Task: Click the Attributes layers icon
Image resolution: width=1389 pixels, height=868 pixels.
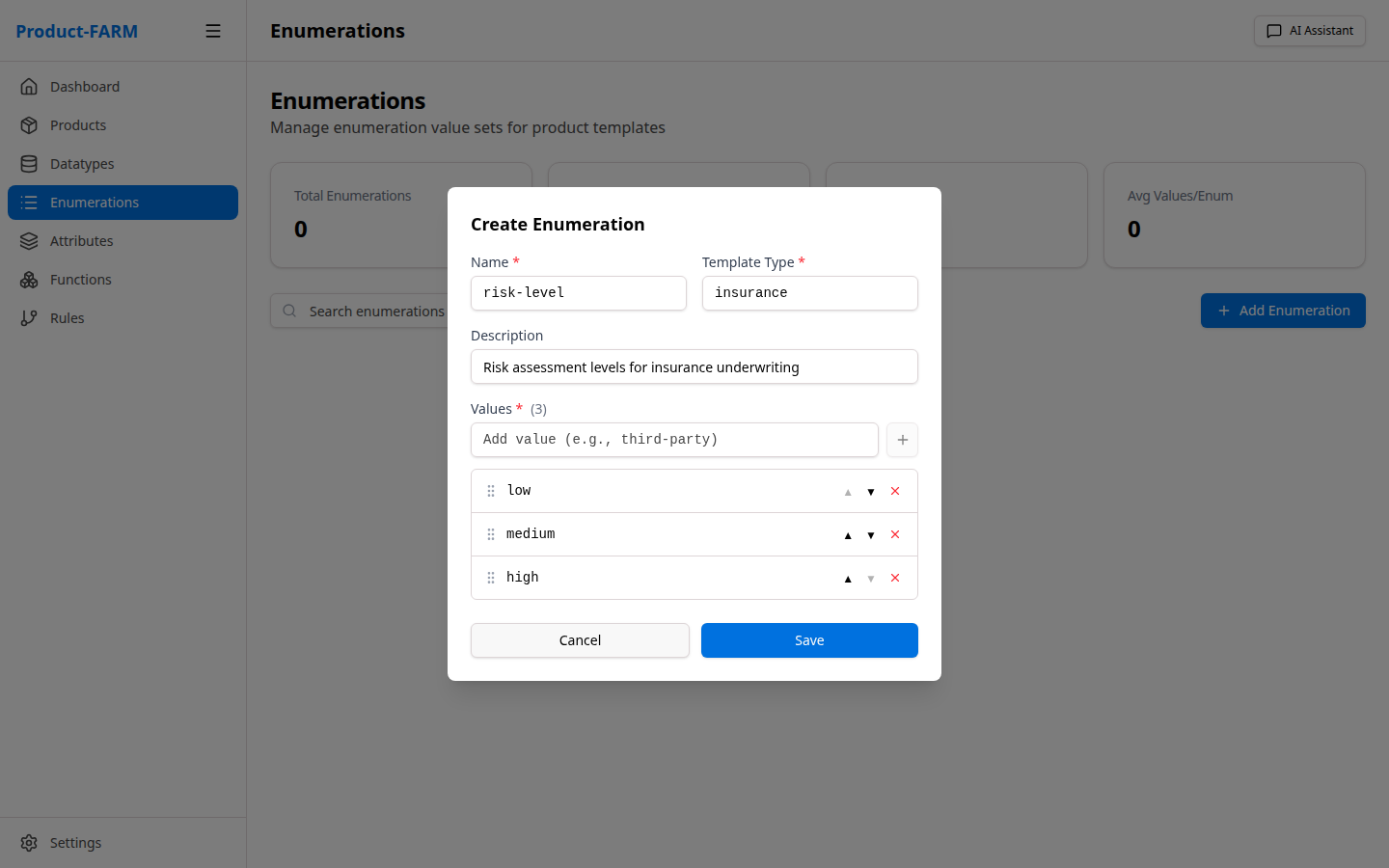Action: click(30, 240)
